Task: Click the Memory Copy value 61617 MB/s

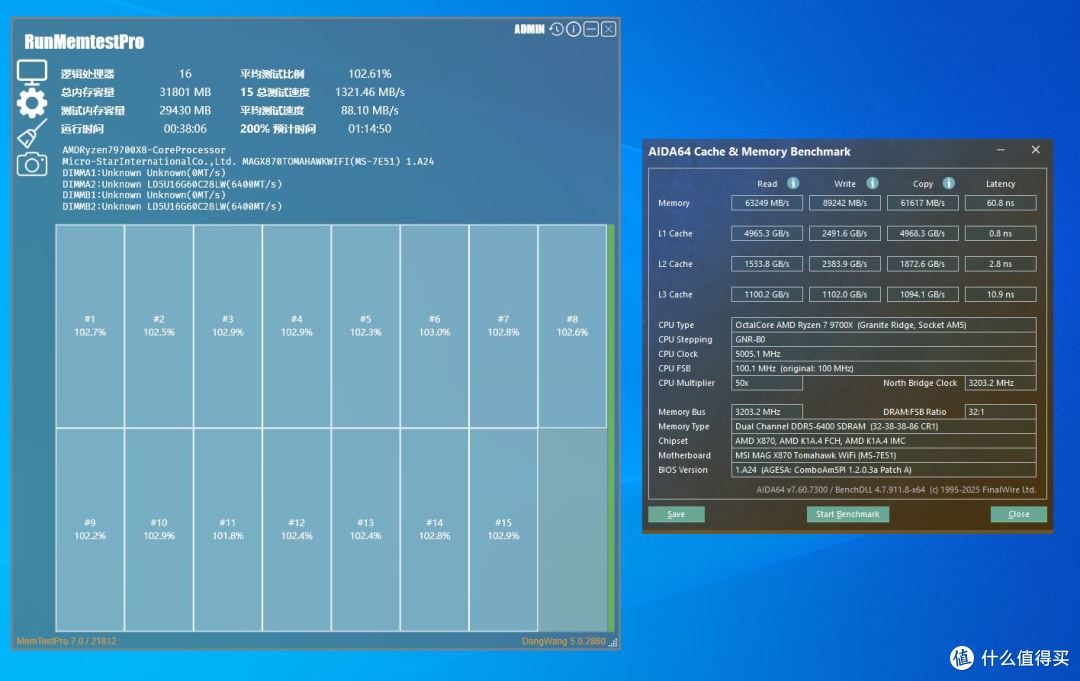Action: [x=922, y=203]
